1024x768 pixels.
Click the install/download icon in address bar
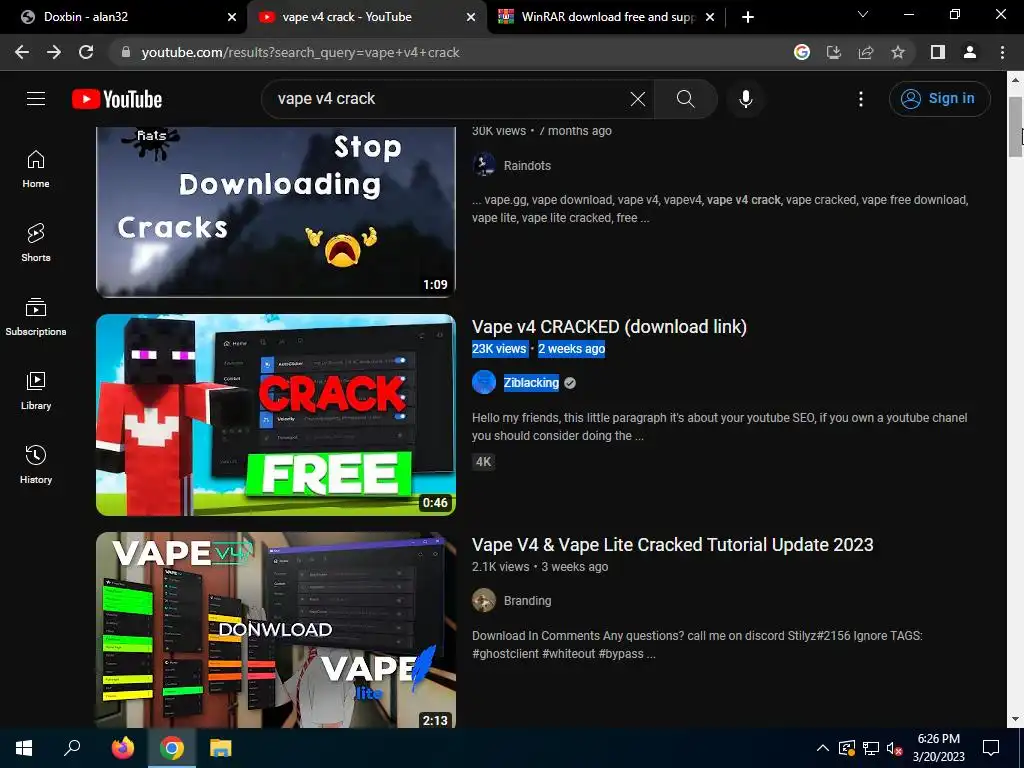833,52
